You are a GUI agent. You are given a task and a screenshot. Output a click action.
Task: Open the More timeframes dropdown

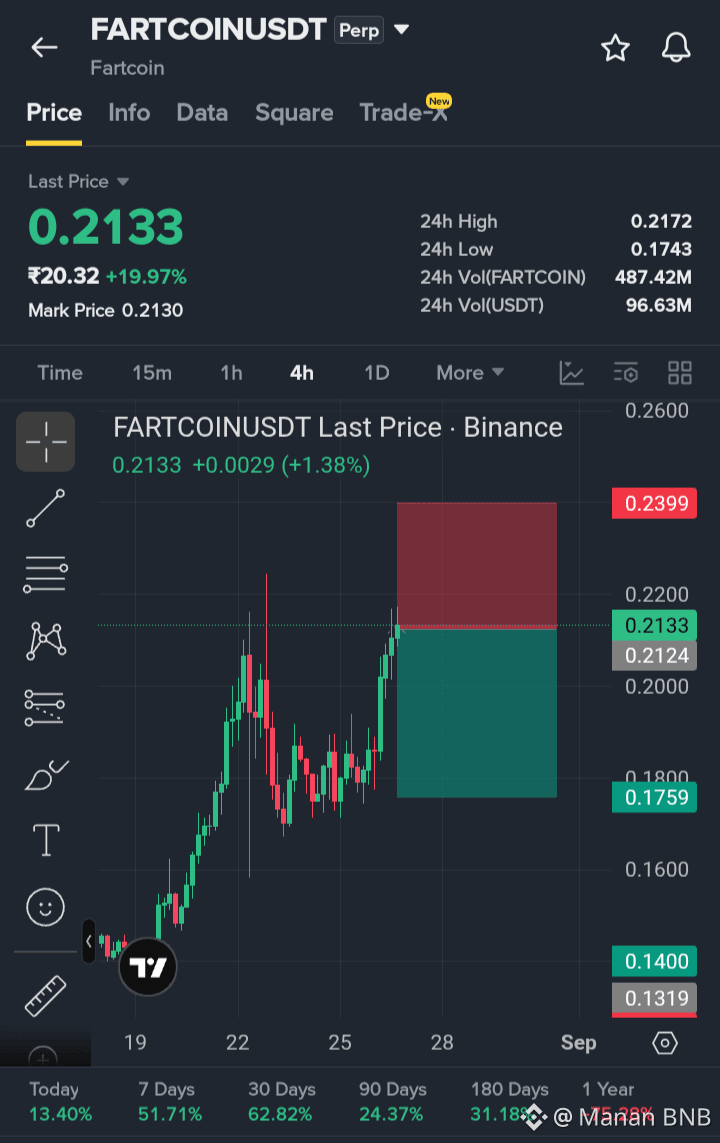(470, 373)
